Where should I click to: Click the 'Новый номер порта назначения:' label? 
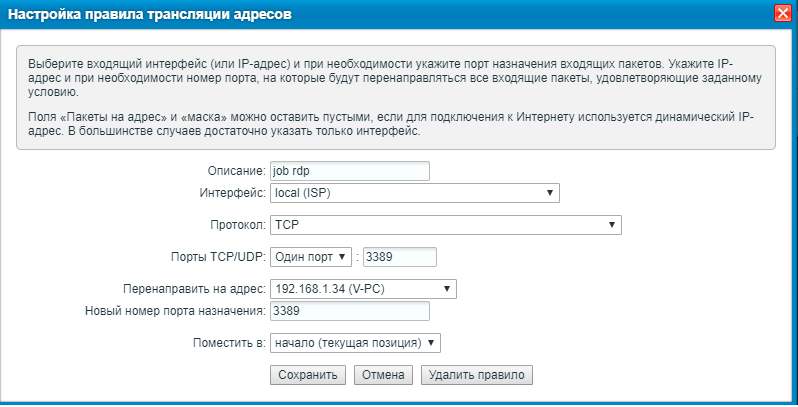tap(176, 311)
